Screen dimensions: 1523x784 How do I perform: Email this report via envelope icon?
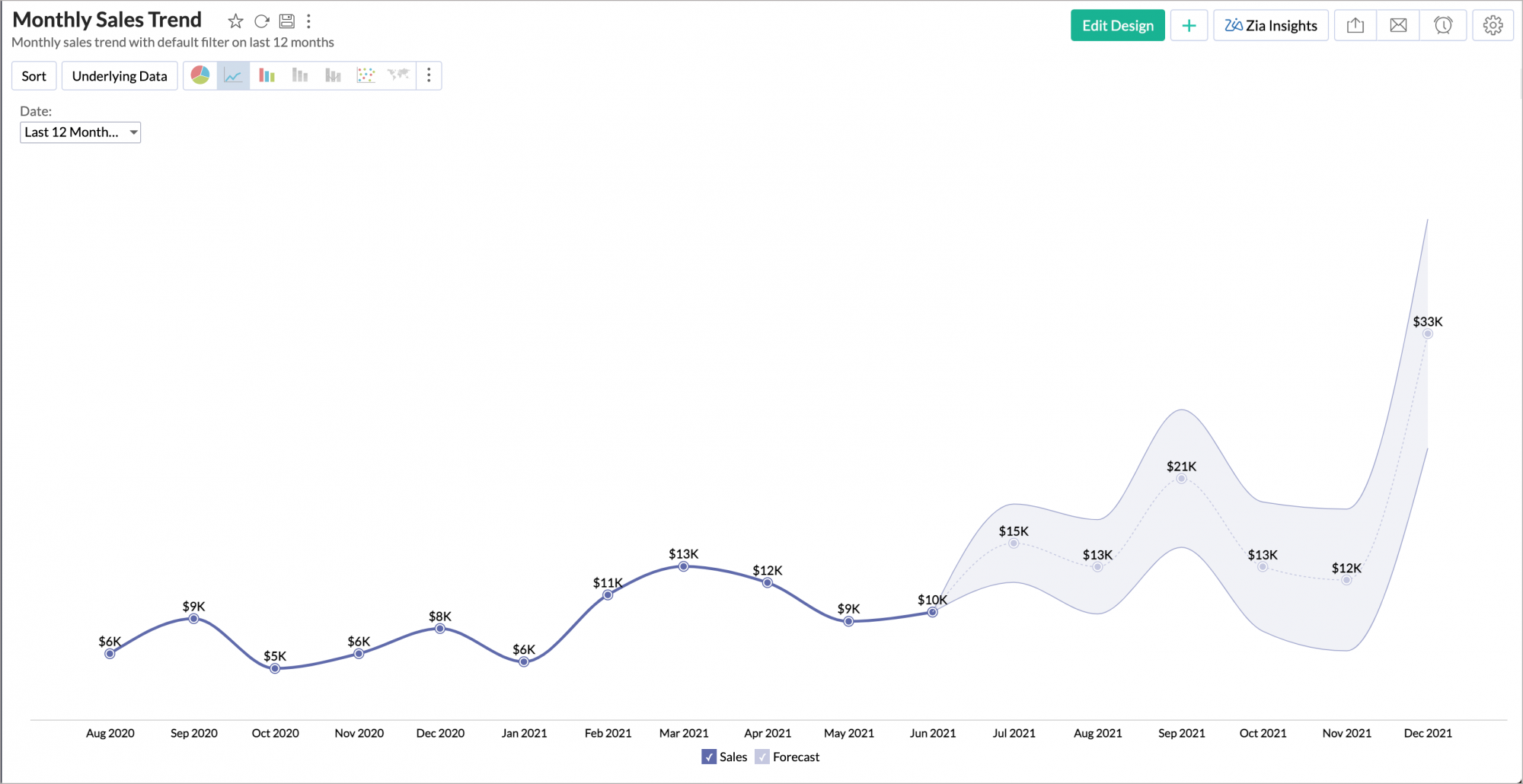coord(1398,26)
